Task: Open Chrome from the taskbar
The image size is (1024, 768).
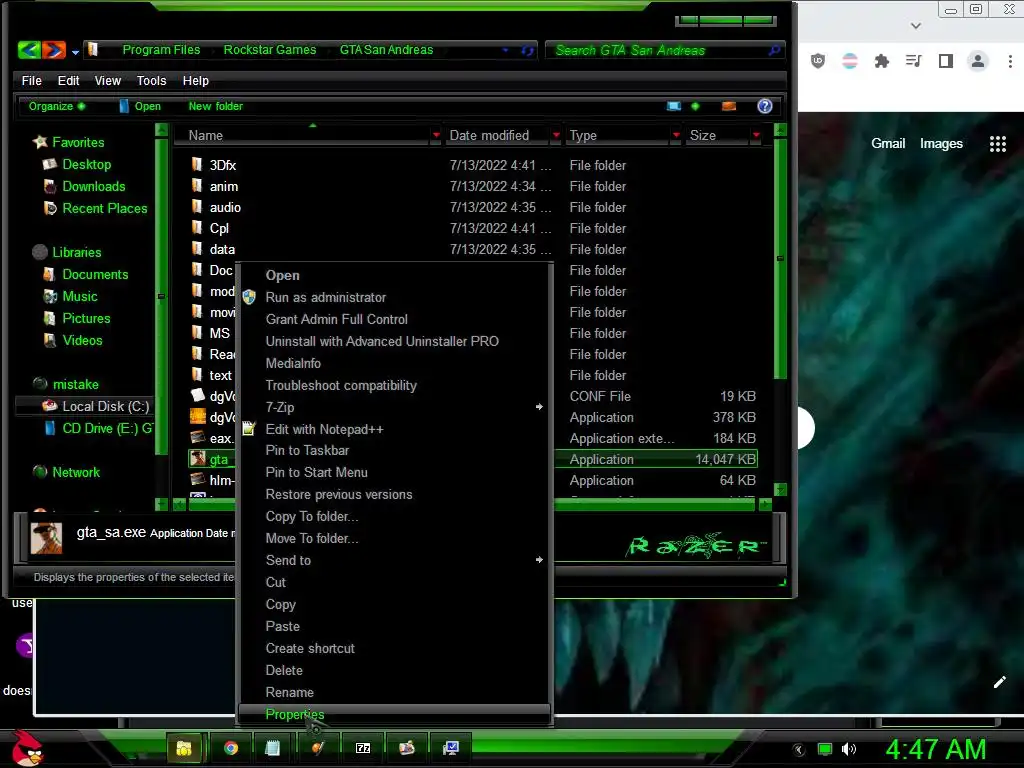Action: point(231,748)
